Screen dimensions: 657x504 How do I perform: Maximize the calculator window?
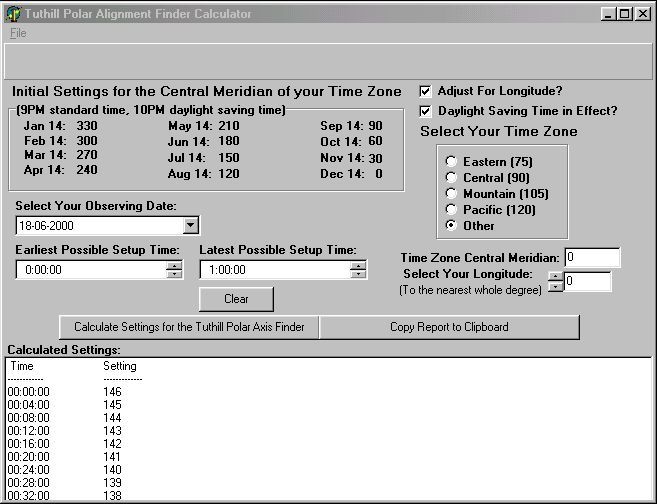coord(624,14)
